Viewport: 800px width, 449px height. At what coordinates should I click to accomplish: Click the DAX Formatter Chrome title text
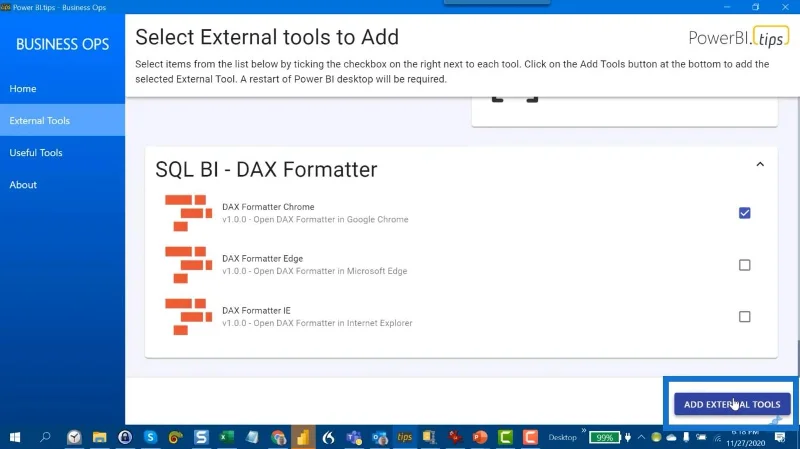[x=268, y=207]
